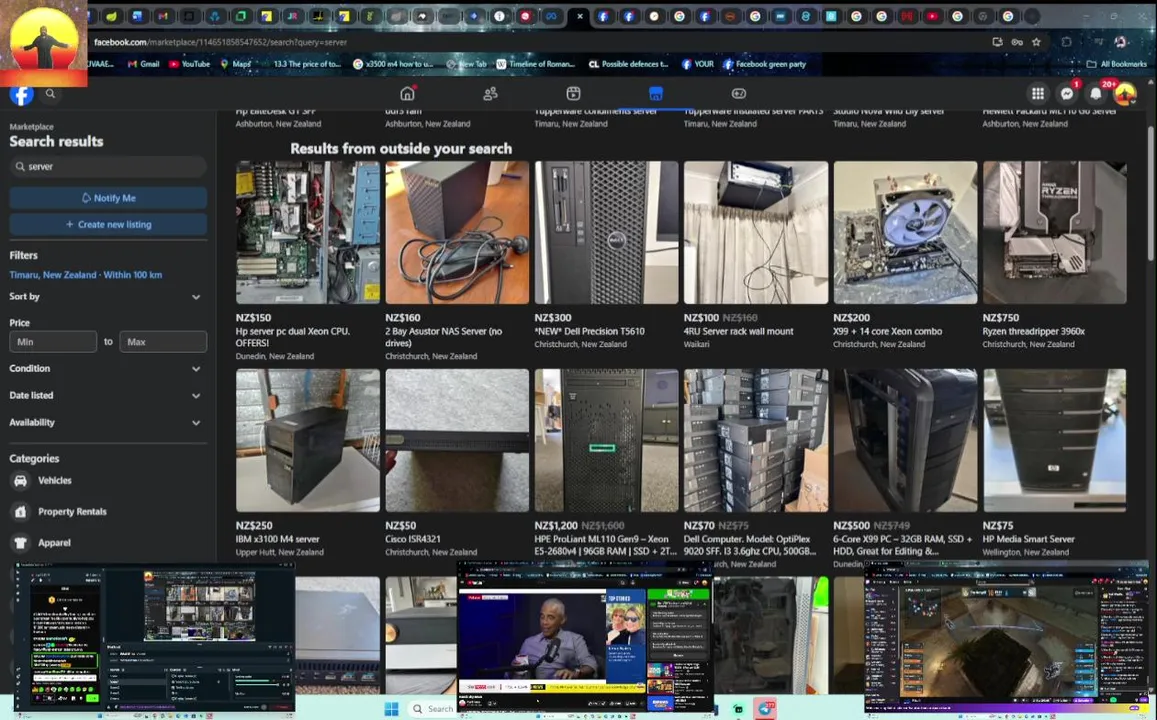Open the Cisco ISR4321 listing photo
The image size is (1157, 720).
pos(457,440)
